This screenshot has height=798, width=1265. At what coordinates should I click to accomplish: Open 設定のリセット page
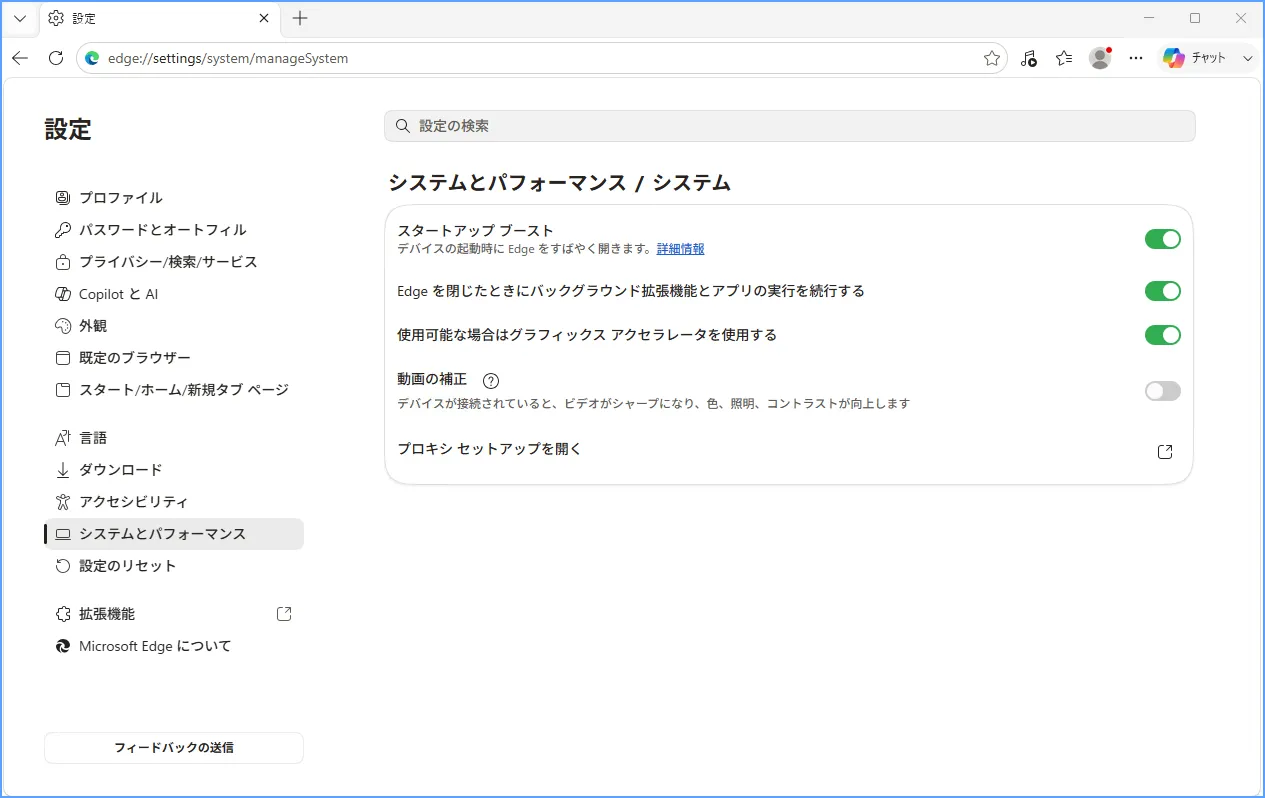[x=174, y=566]
